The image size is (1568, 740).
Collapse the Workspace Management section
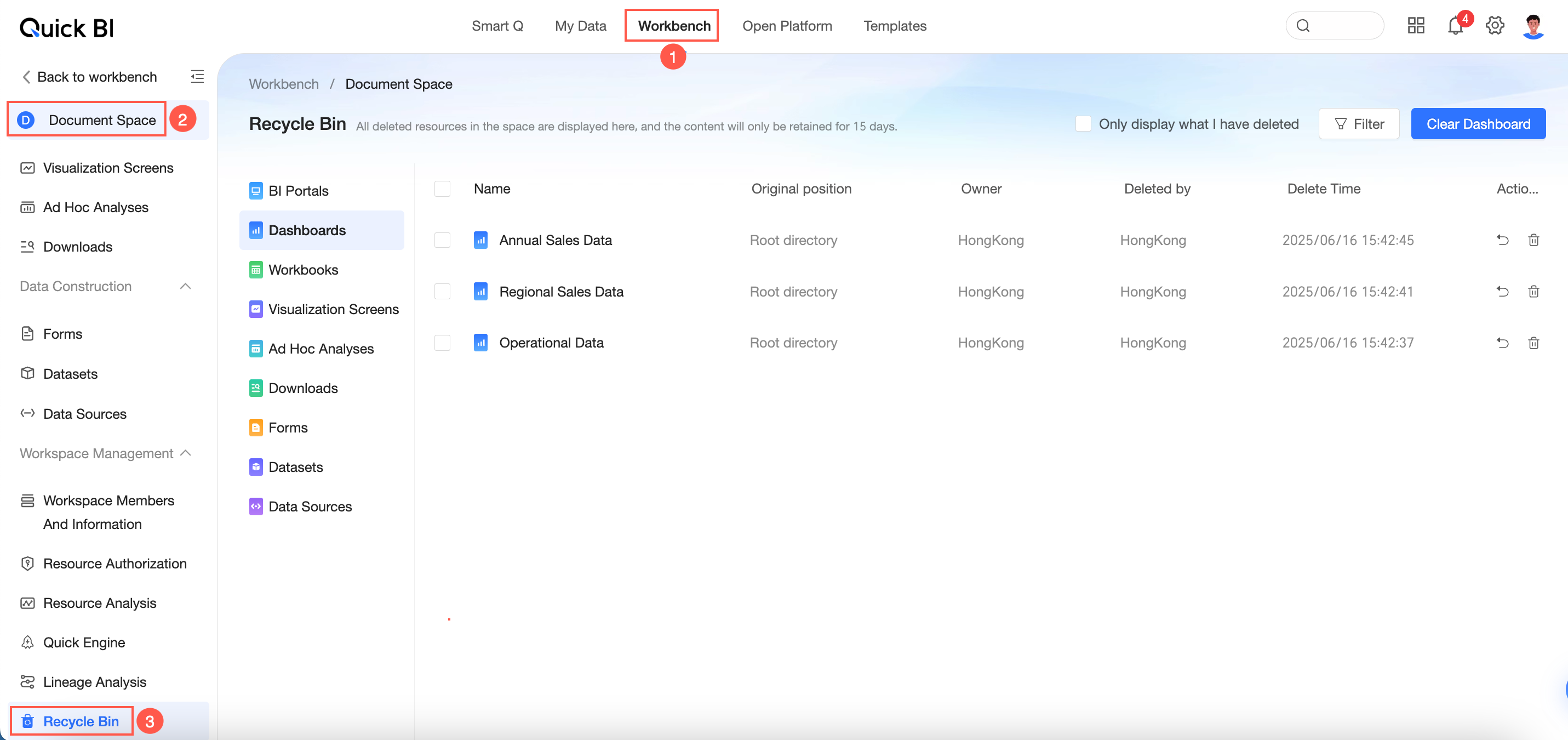point(186,453)
